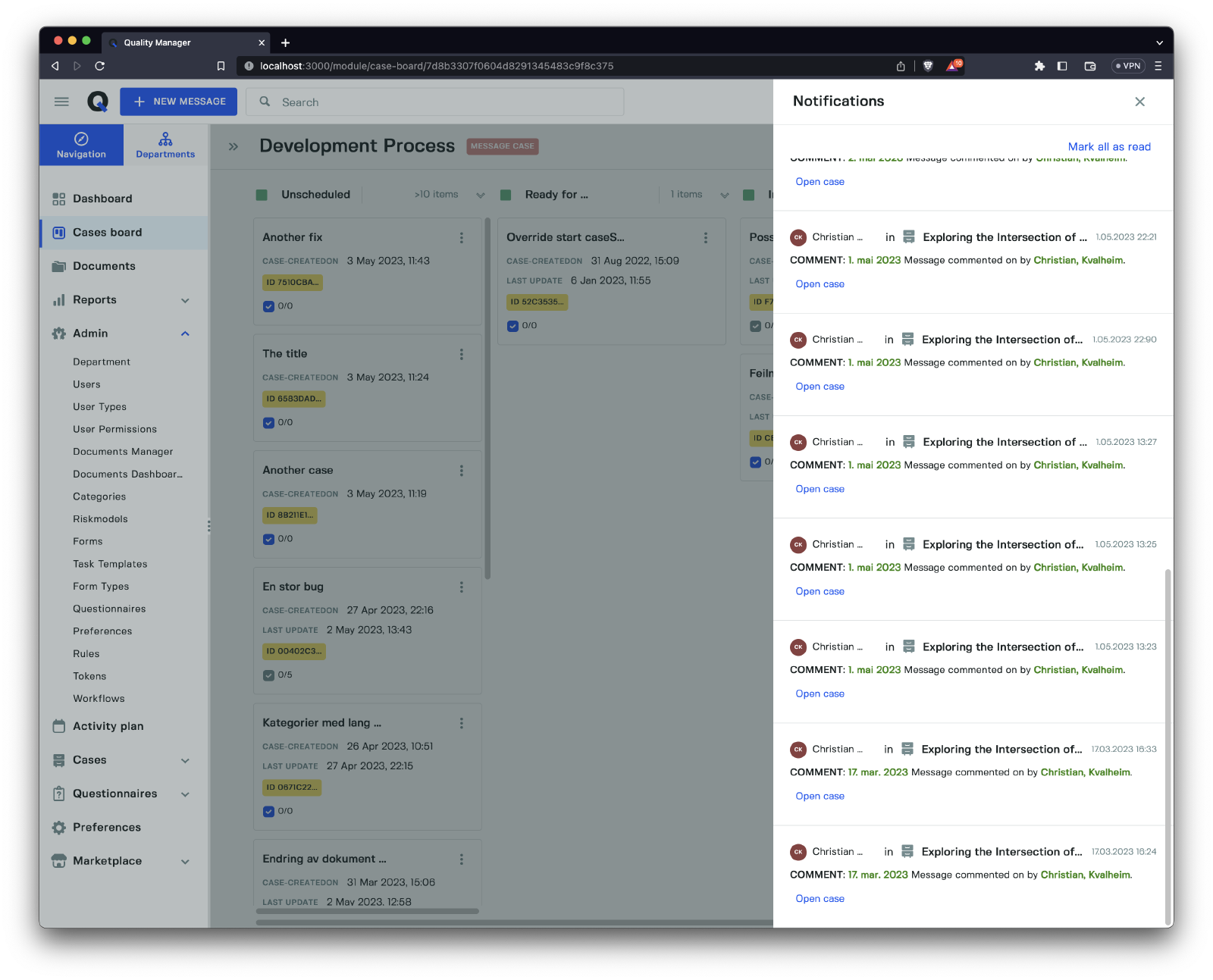Click the Q logo icon

coord(98,102)
